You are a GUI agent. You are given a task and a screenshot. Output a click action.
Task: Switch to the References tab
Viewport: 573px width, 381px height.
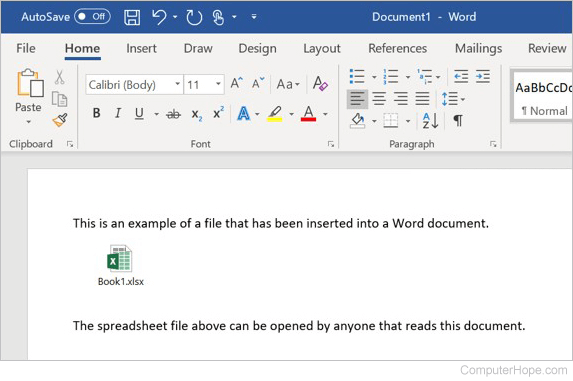pyautogui.click(x=398, y=48)
